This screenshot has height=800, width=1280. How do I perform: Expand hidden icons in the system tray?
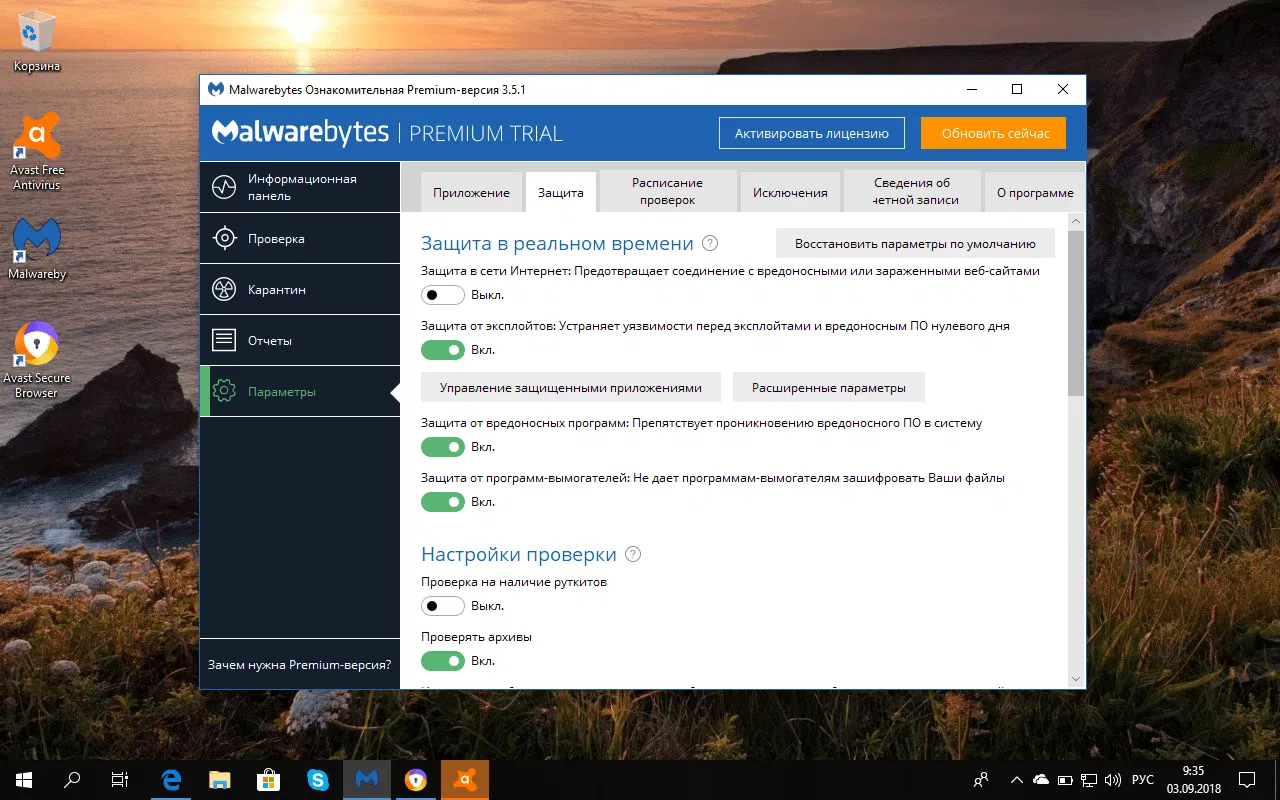1015,779
